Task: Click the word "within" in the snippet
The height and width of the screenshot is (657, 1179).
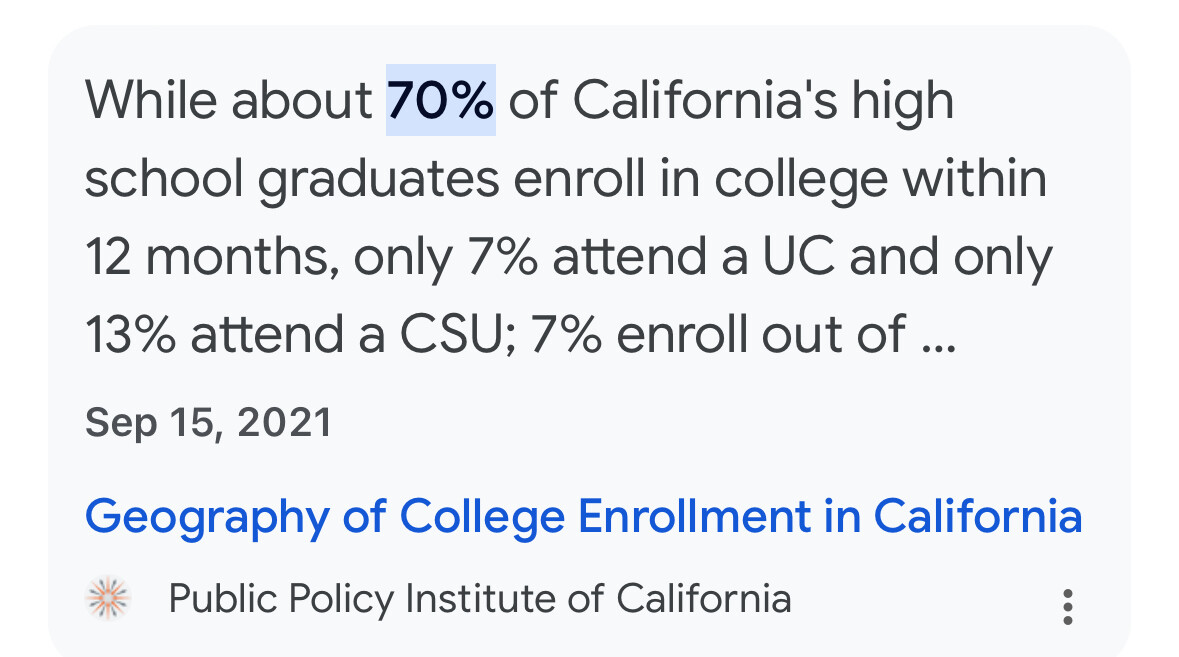Action: click(974, 180)
